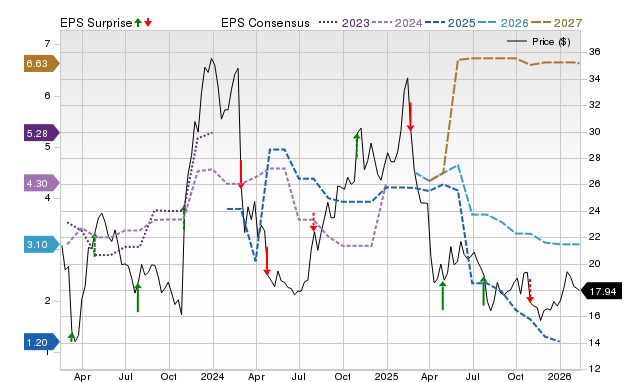Click solid green surprise arrow near August 2023

(138, 298)
